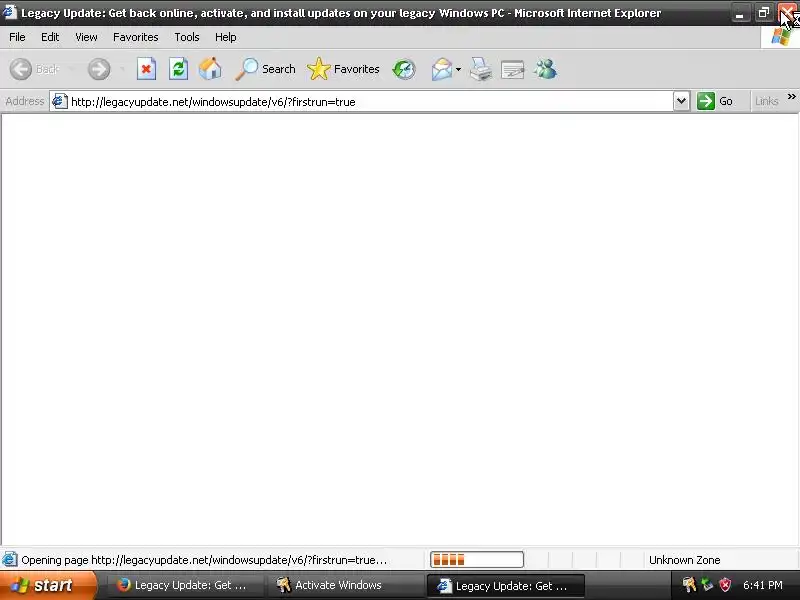Expand the Back button history dropdown
Screen dimensions: 800x600
pos(71,69)
